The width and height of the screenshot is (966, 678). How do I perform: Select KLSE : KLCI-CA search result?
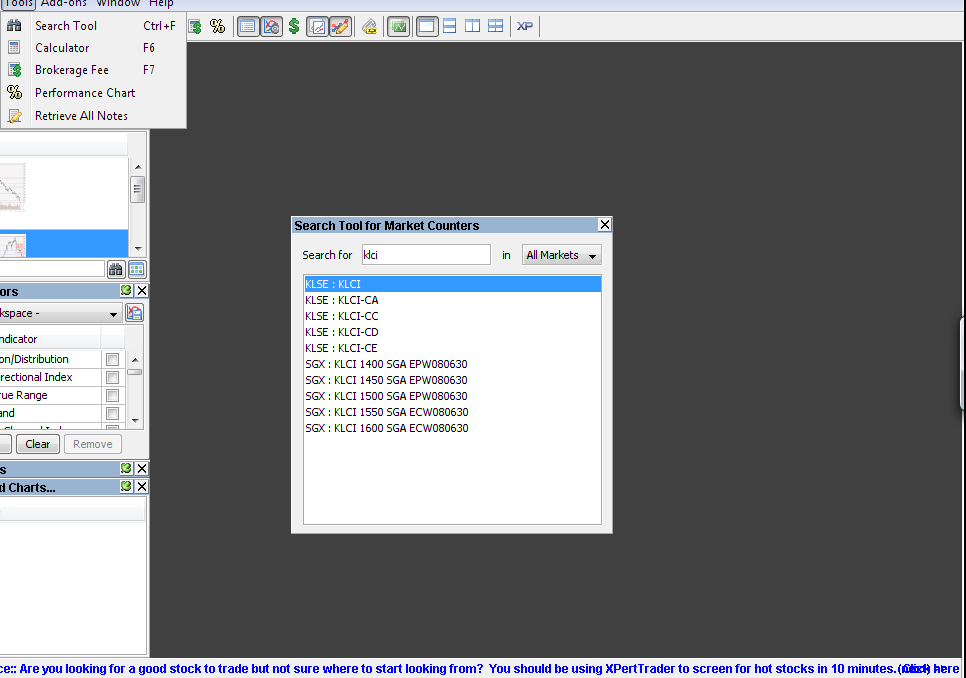342,300
